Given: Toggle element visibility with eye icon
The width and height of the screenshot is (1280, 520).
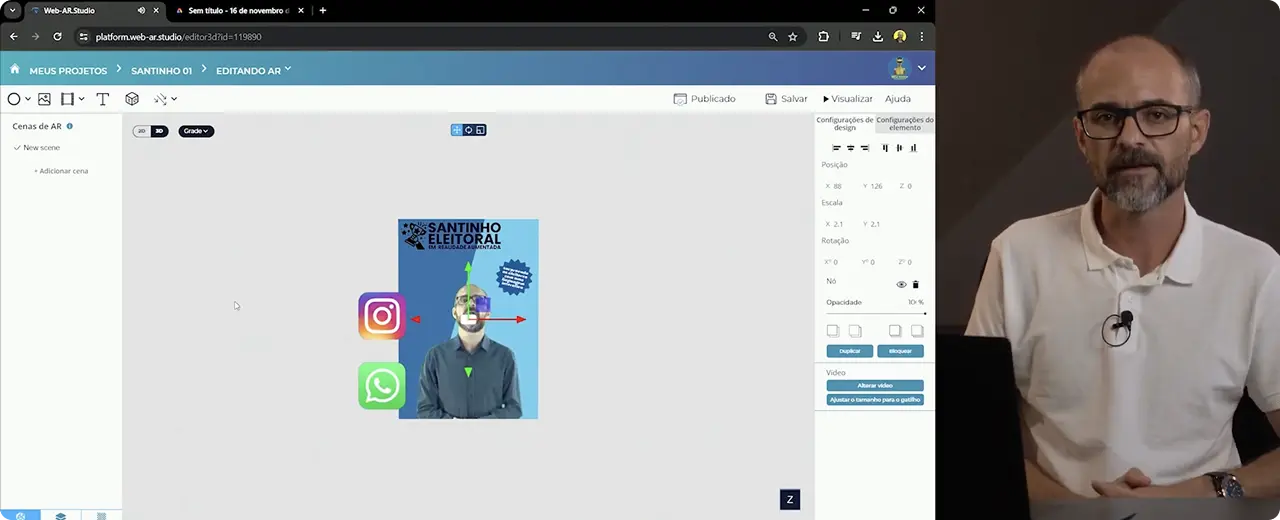Looking at the screenshot, I should tap(901, 285).
